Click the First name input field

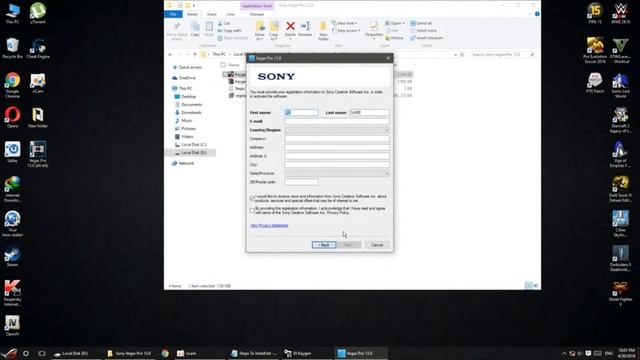click(x=302, y=112)
